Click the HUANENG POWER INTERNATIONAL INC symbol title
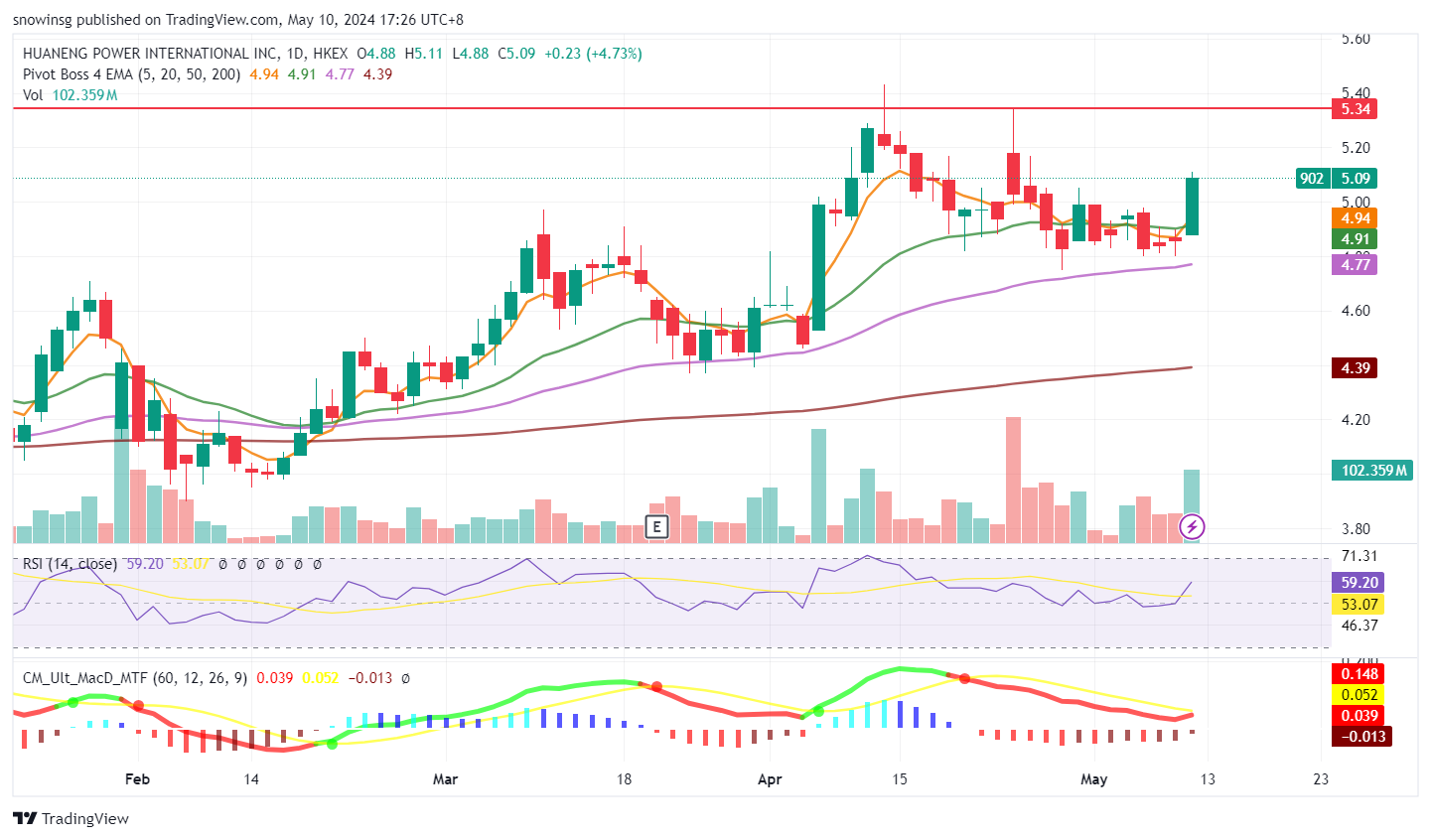This screenshot has width=1431, height=840. coord(150,54)
